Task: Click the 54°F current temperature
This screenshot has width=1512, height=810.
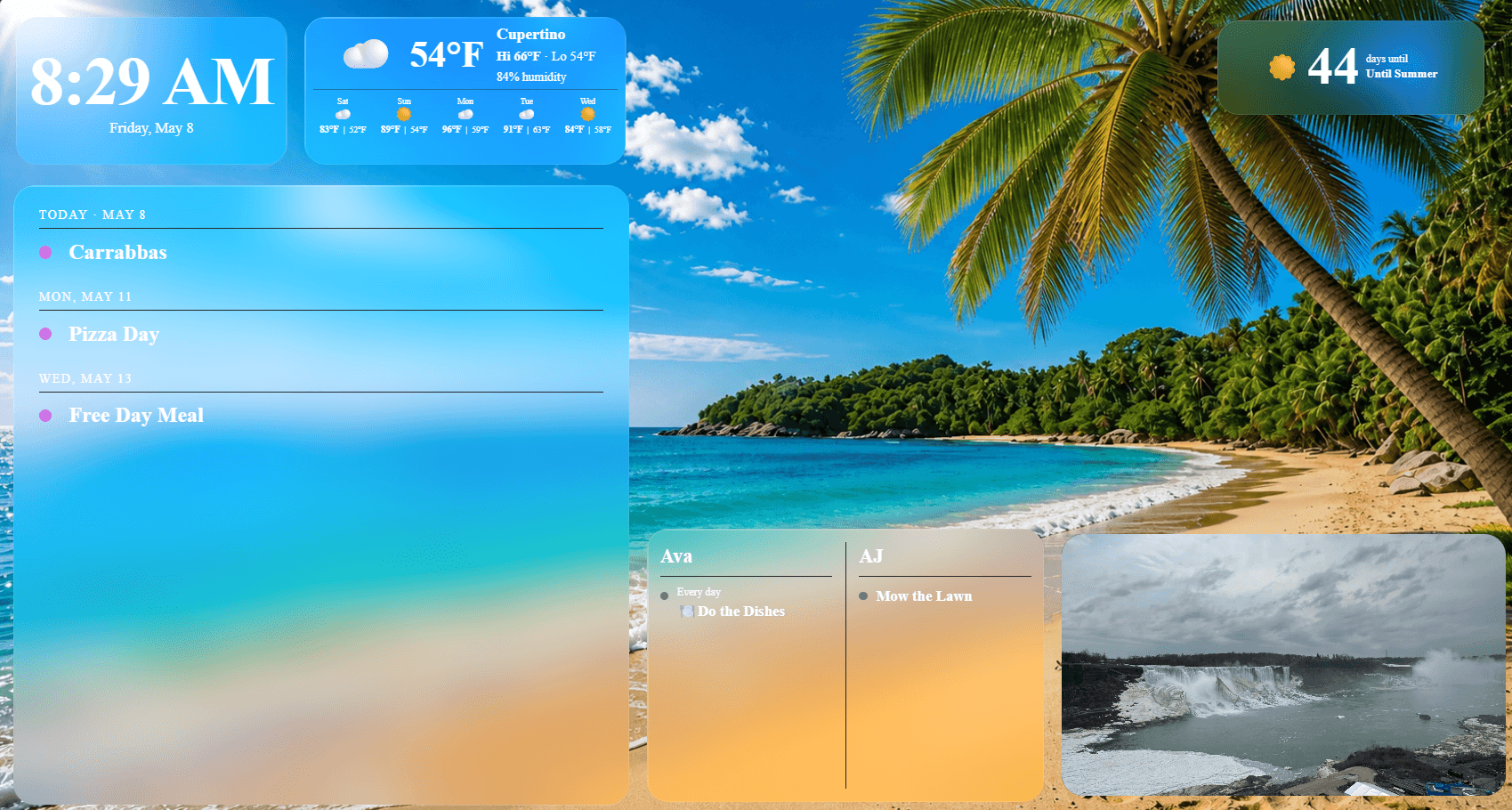Action: [x=447, y=55]
